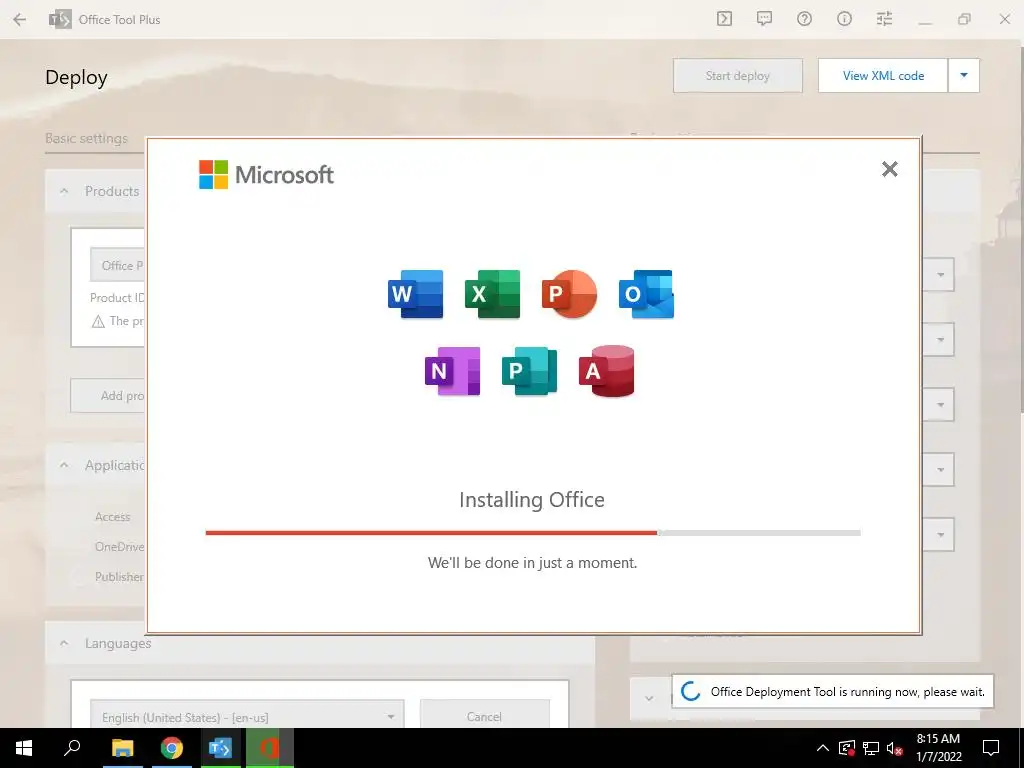Close the Installing Office dialog

[x=889, y=169]
